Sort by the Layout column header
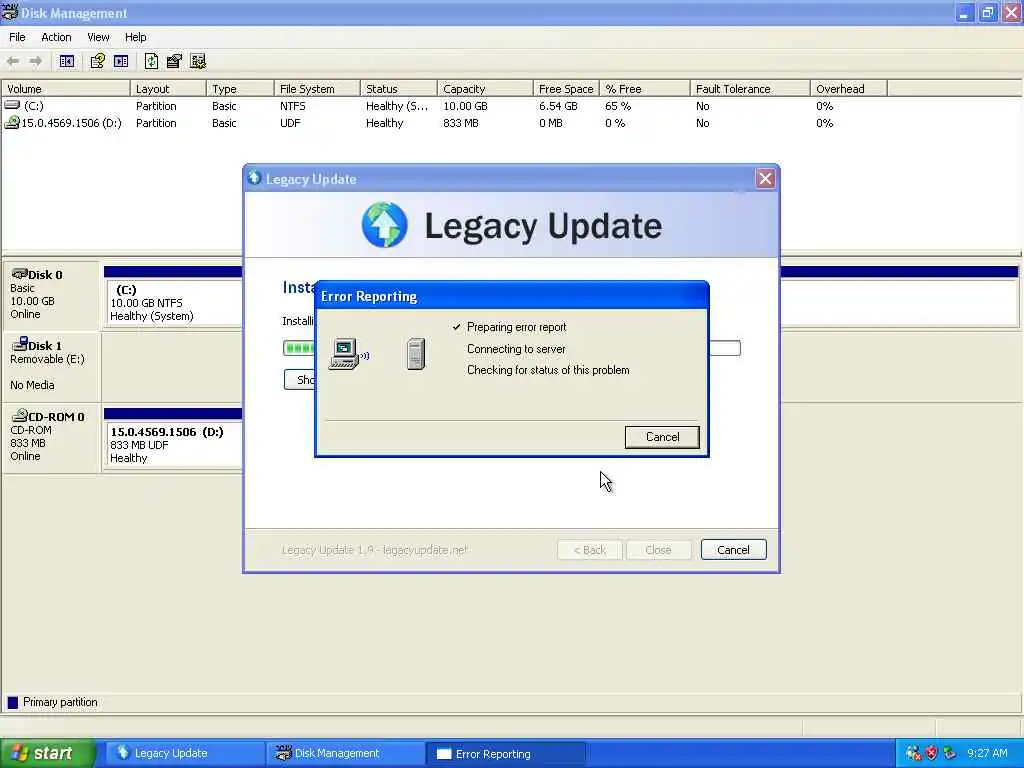 coord(168,89)
